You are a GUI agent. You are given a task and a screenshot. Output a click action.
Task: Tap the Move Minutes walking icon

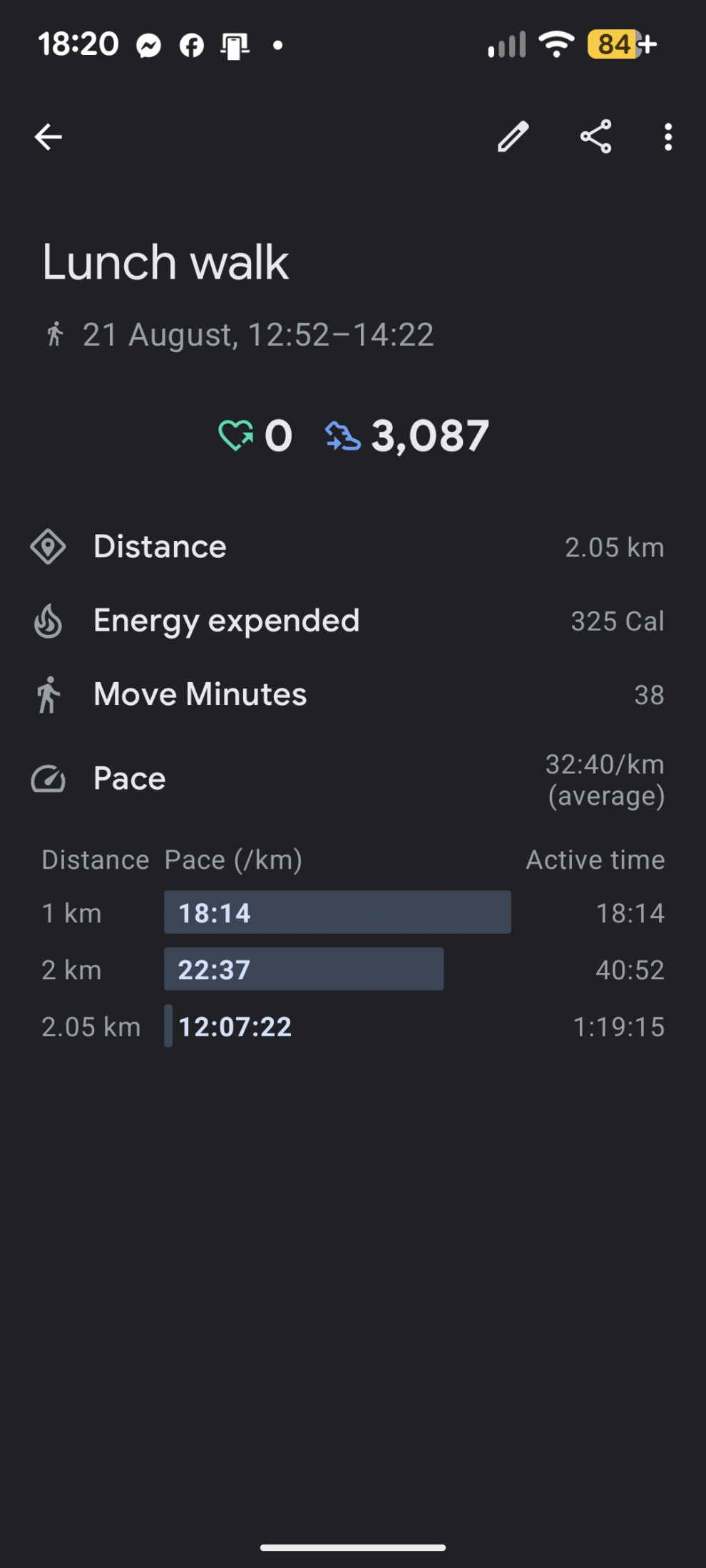click(48, 695)
